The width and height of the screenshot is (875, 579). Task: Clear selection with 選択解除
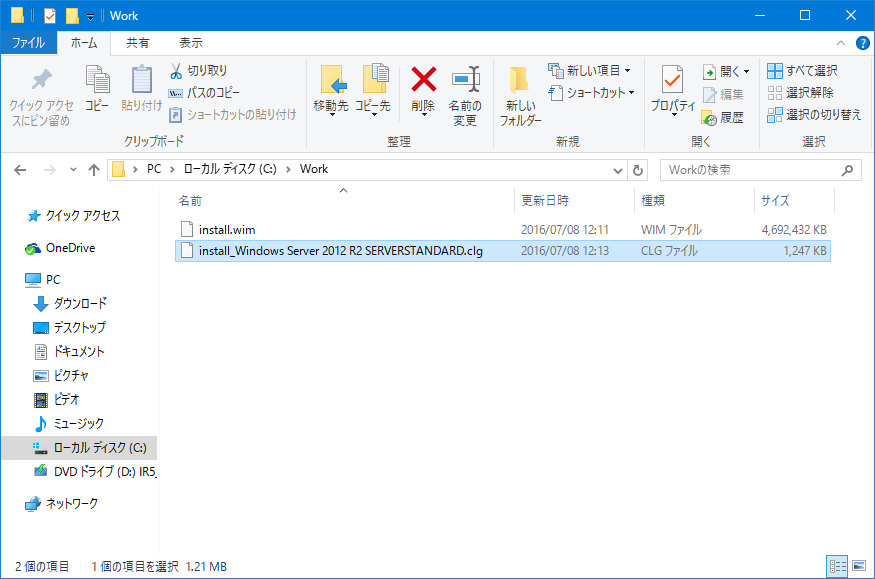pyautogui.click(x=800, y=93)
